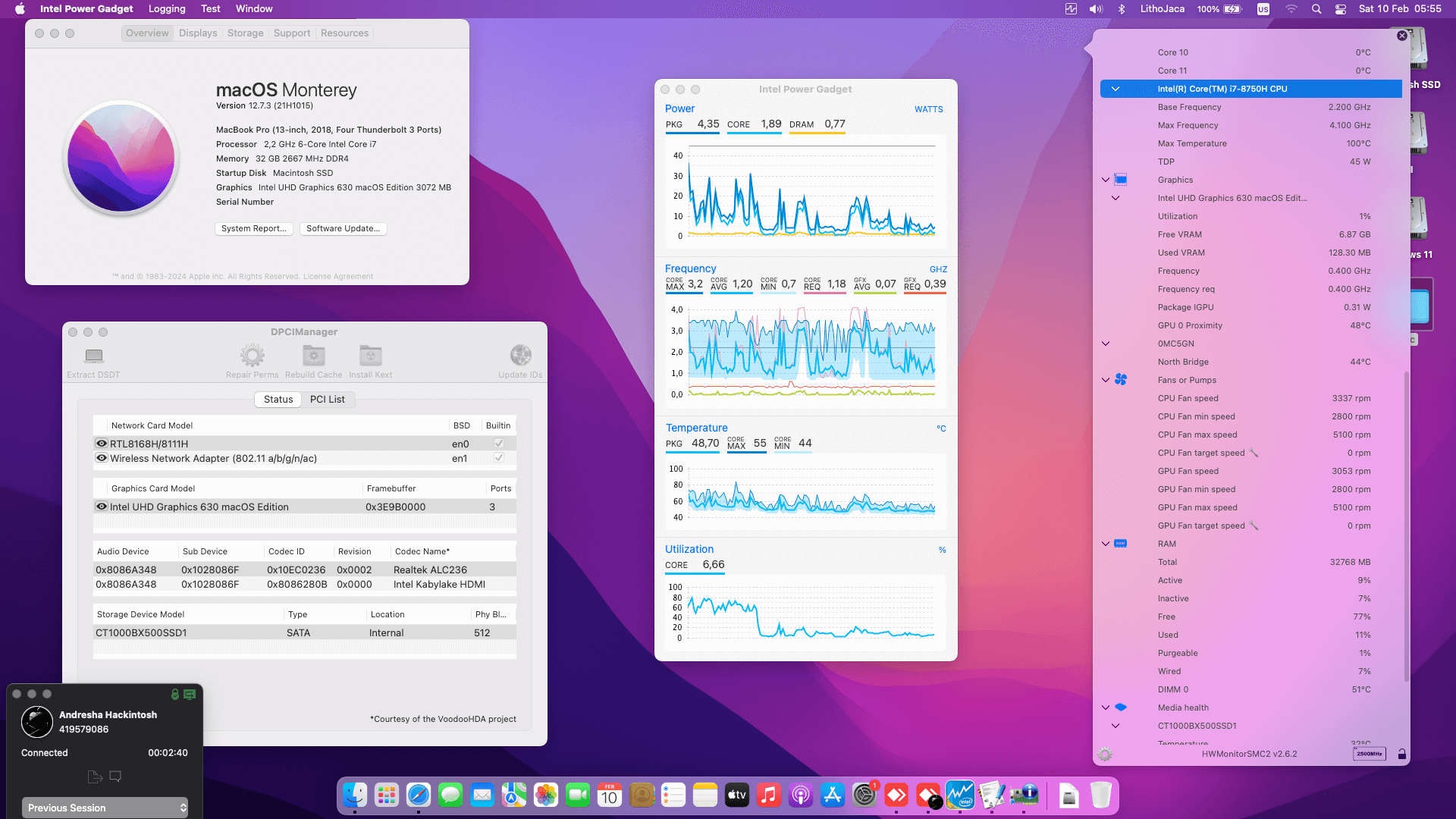Switch to the Storage tab in About This Mac
The image size is (1456, 819).
(245, 33)
